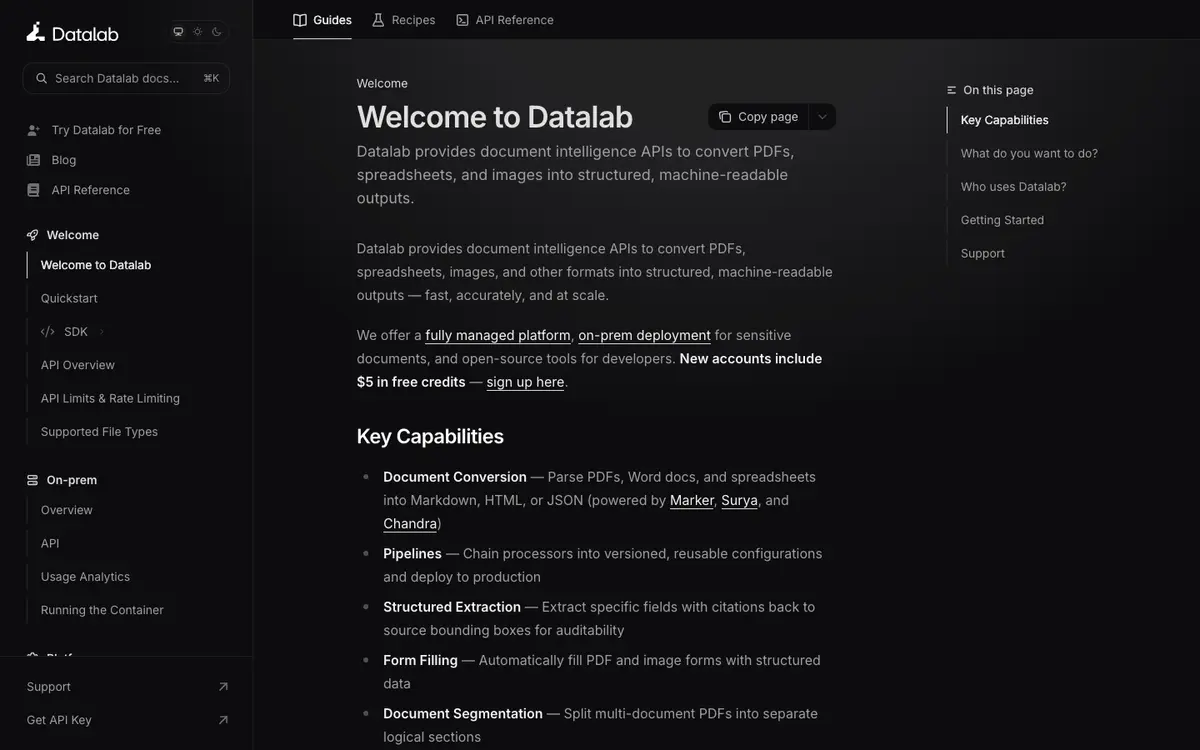The image size is (1200, 750).
Task: Open Try Datalab for Free
Action: click(x=106, y=130)
